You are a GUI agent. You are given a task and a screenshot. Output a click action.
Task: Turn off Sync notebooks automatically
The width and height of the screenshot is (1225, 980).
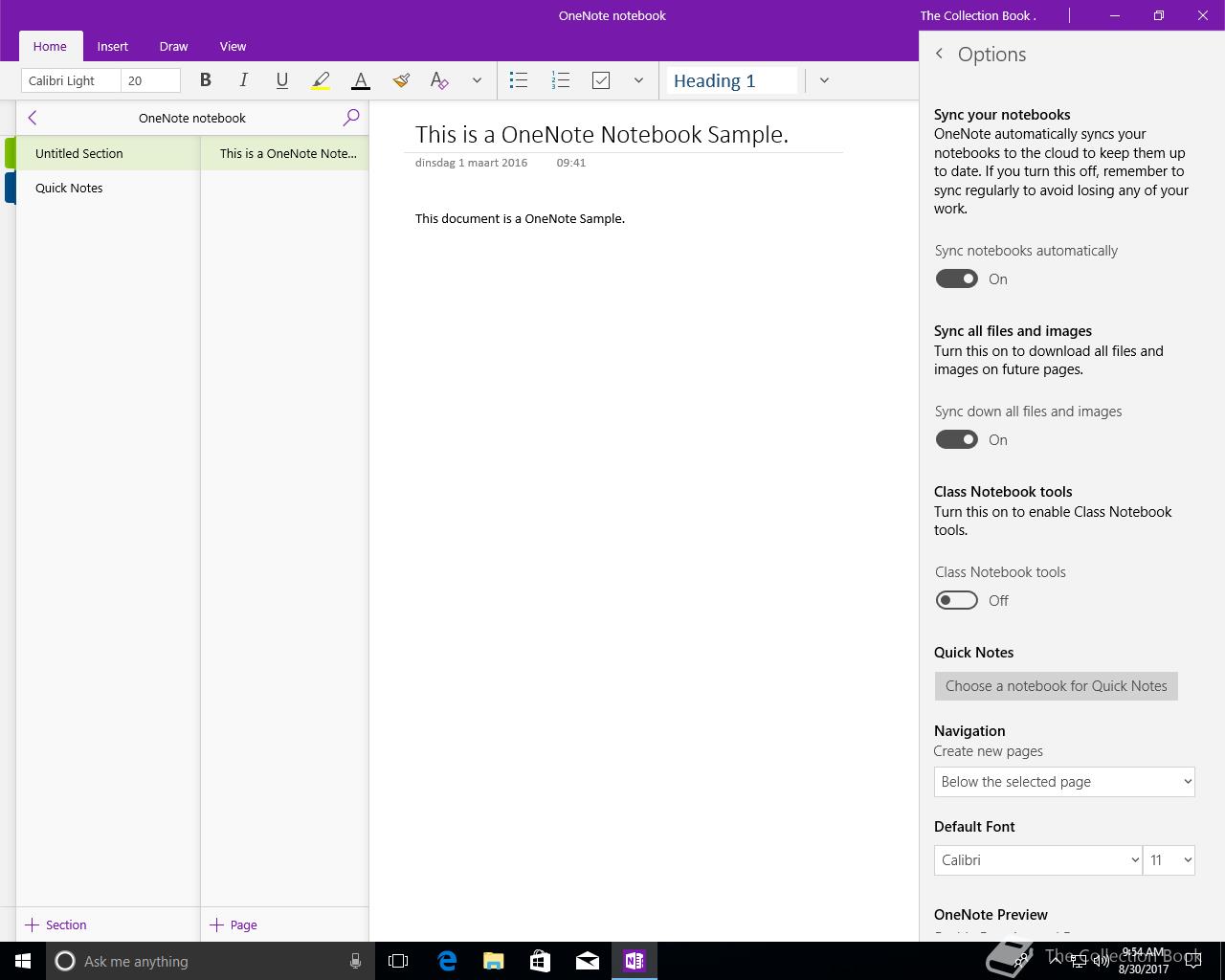click(x=957, y=278)
